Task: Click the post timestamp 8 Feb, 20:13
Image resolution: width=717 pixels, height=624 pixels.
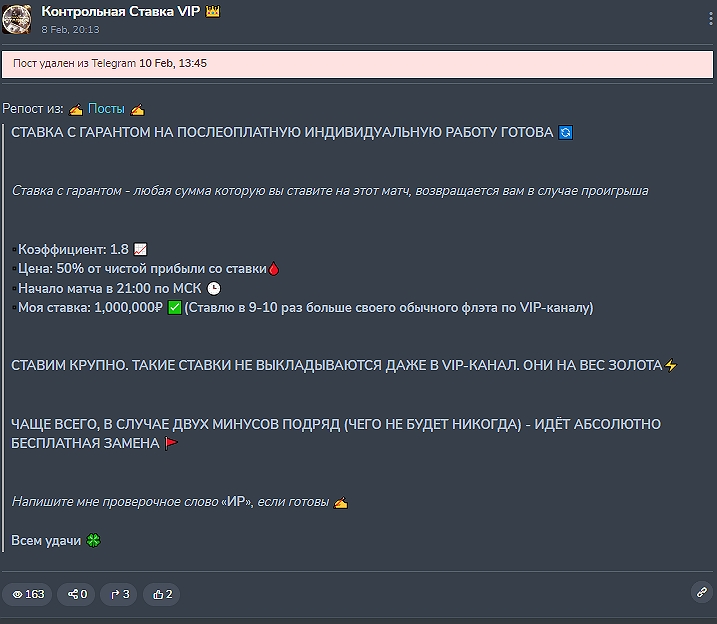Action: click(x=70, y=29)
